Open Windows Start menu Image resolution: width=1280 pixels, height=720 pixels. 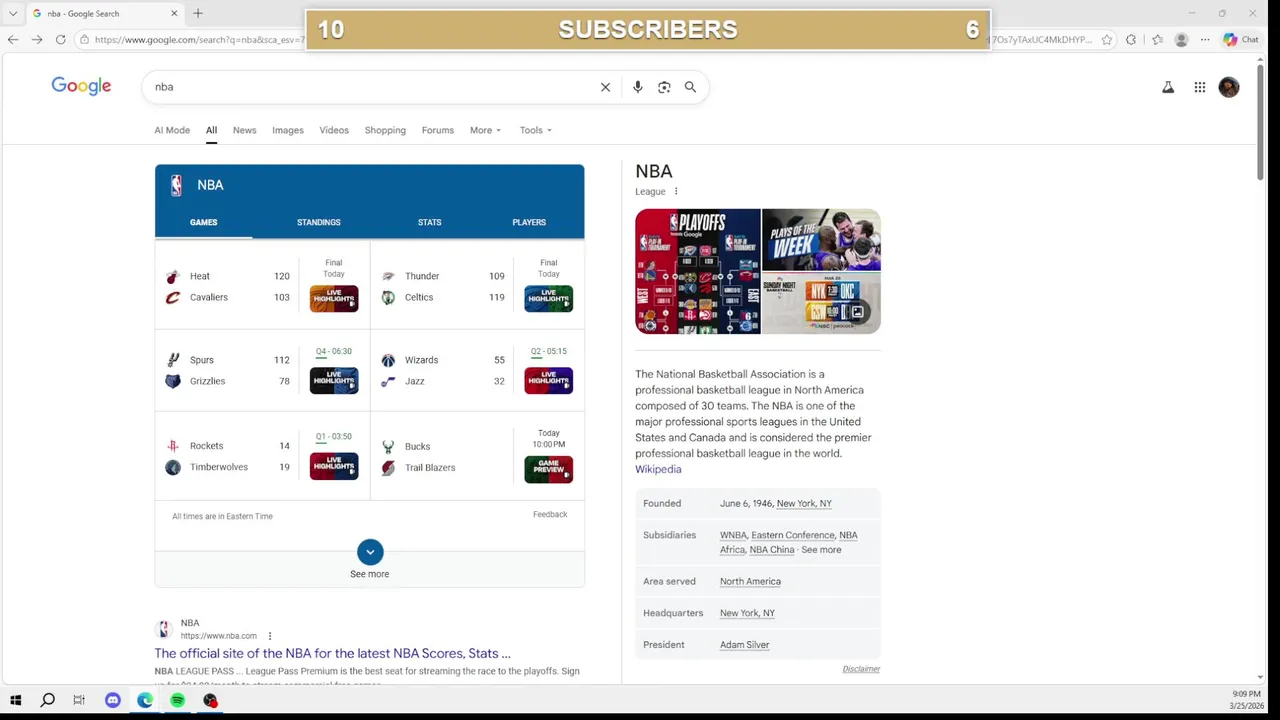(15, 700)
